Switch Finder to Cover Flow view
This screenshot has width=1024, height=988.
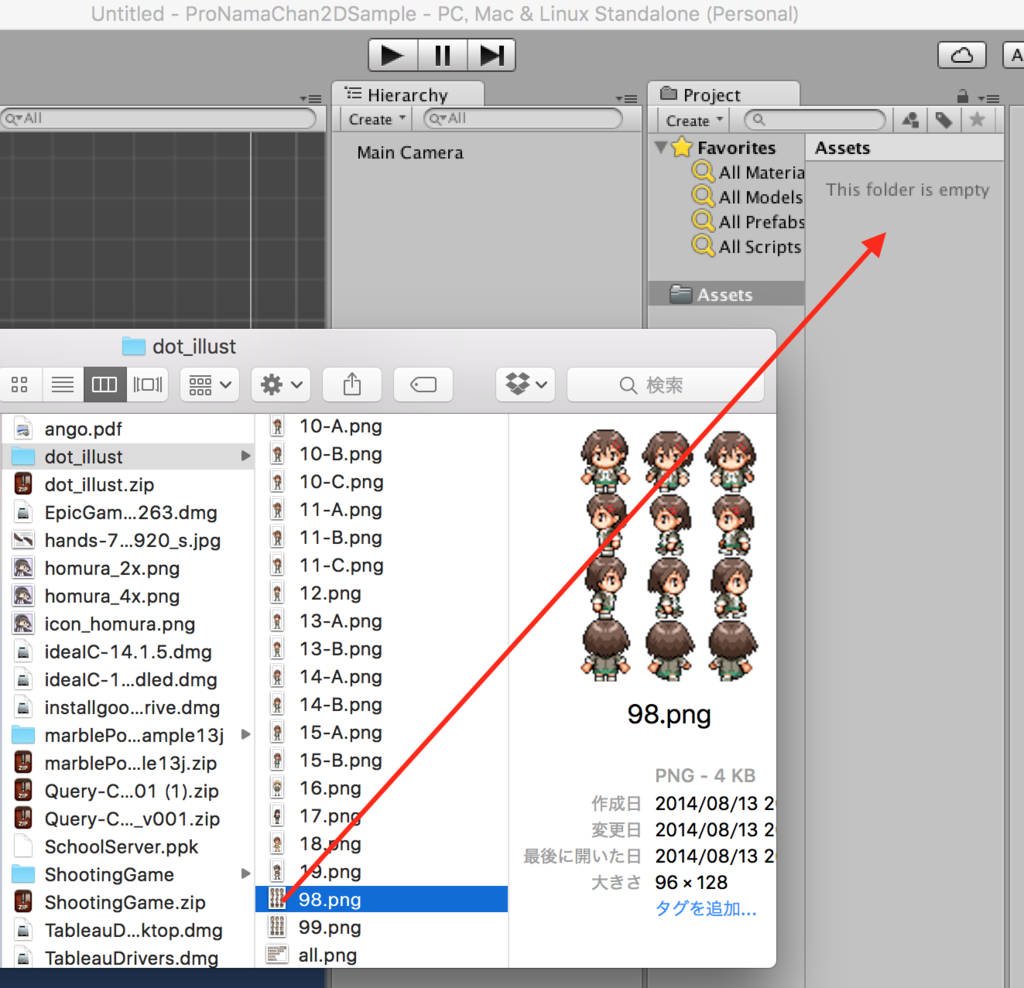[148, 385]
